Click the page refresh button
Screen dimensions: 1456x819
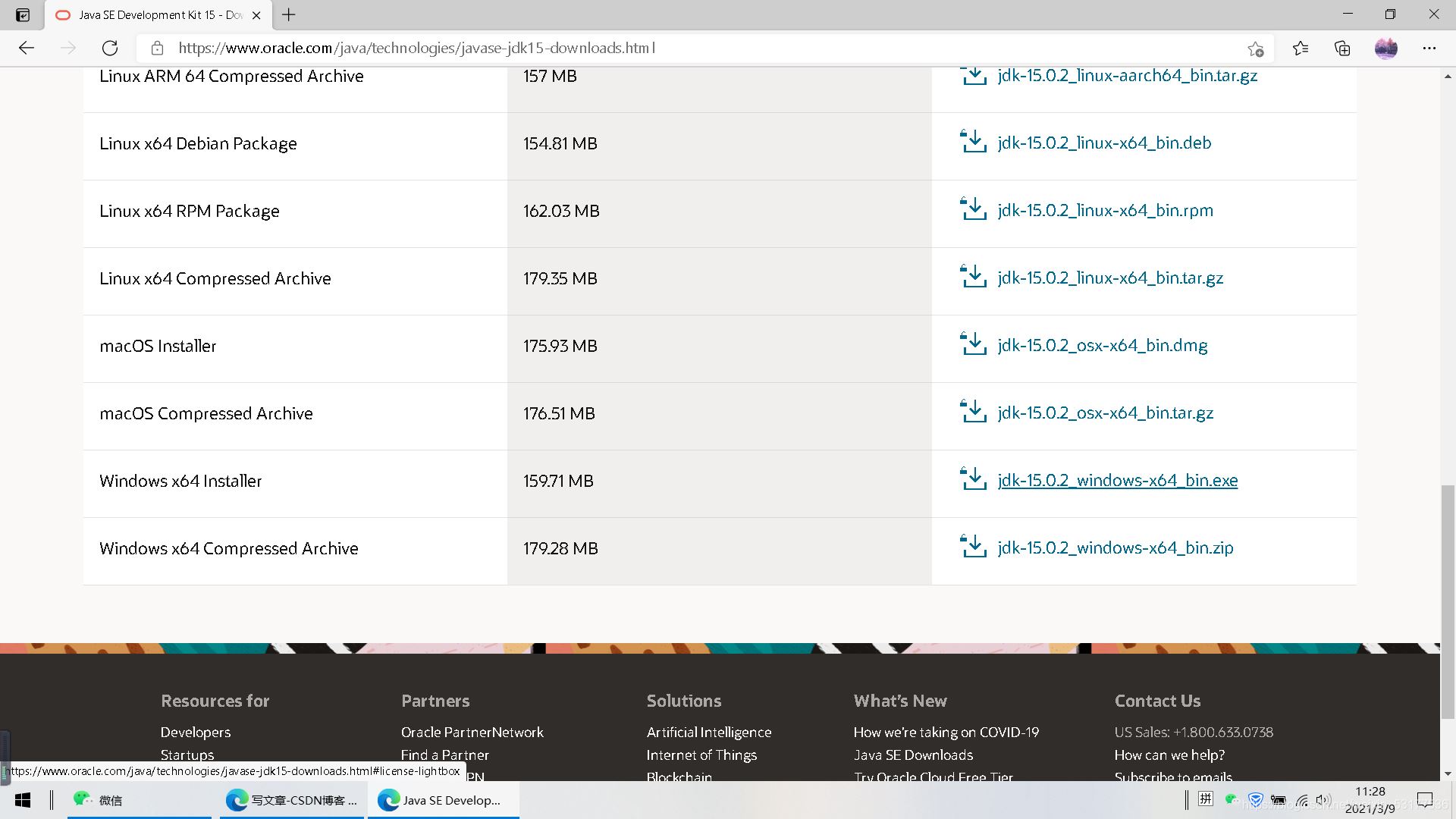pos(109,47)
